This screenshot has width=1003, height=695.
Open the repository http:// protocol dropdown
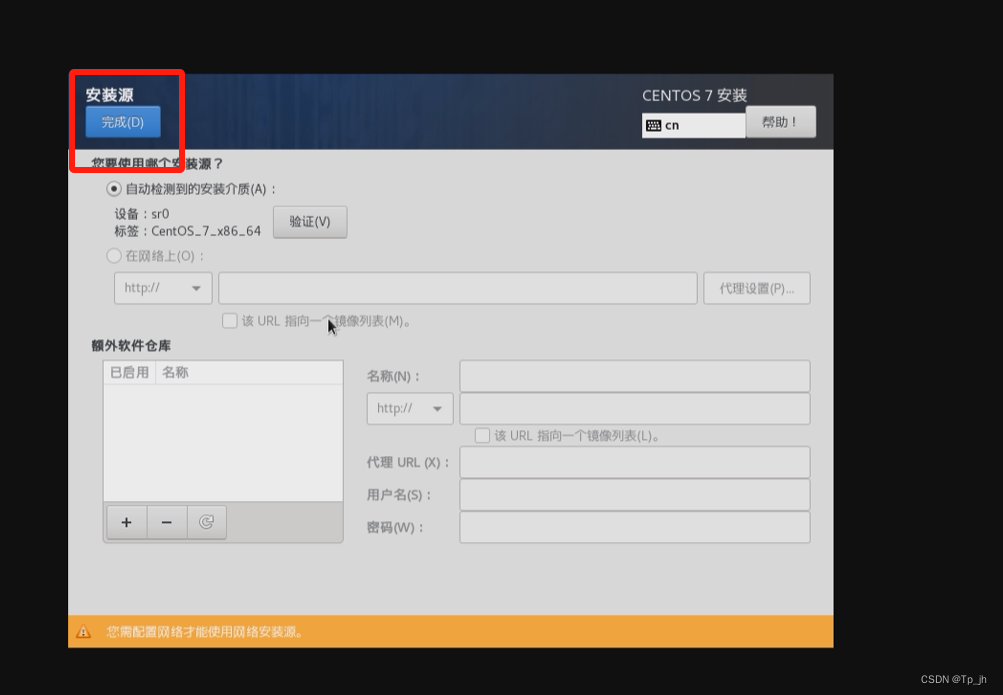tap(410, 409)
